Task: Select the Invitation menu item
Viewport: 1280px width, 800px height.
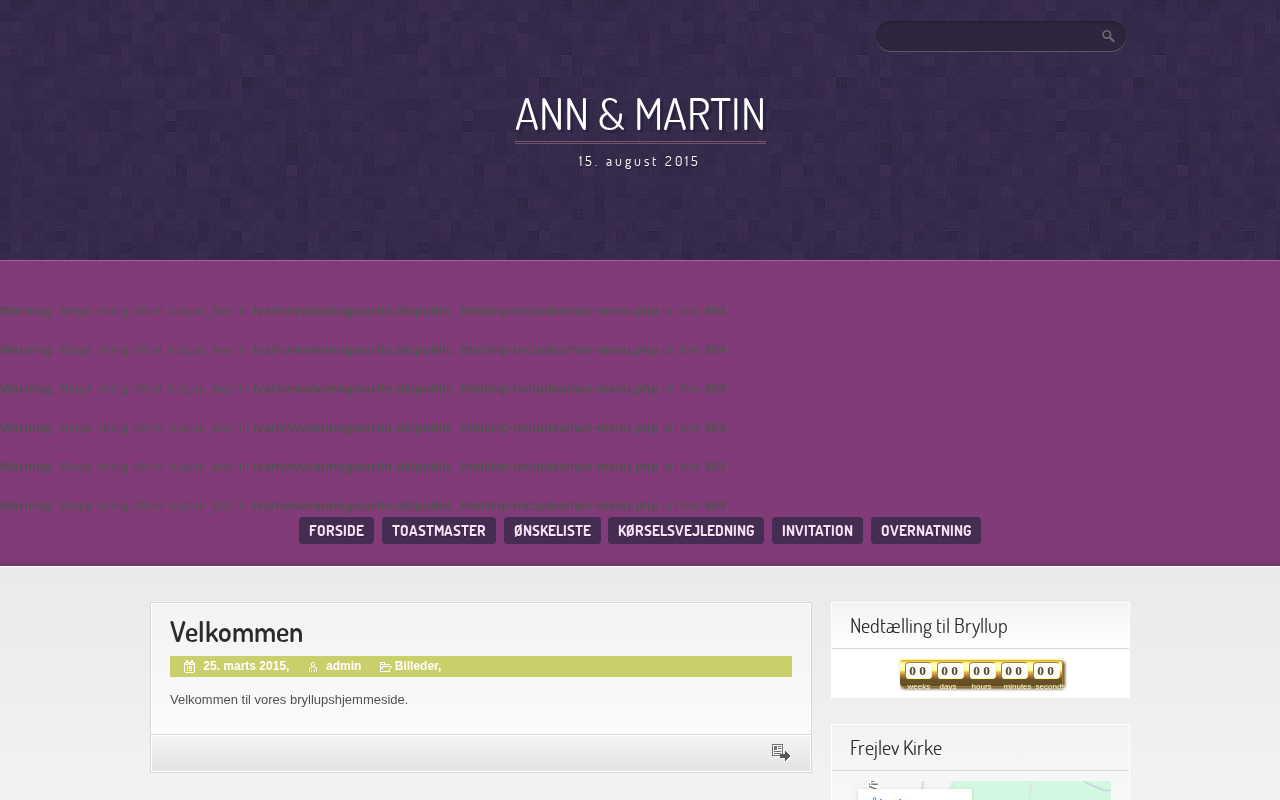Action: pos(817,530)
